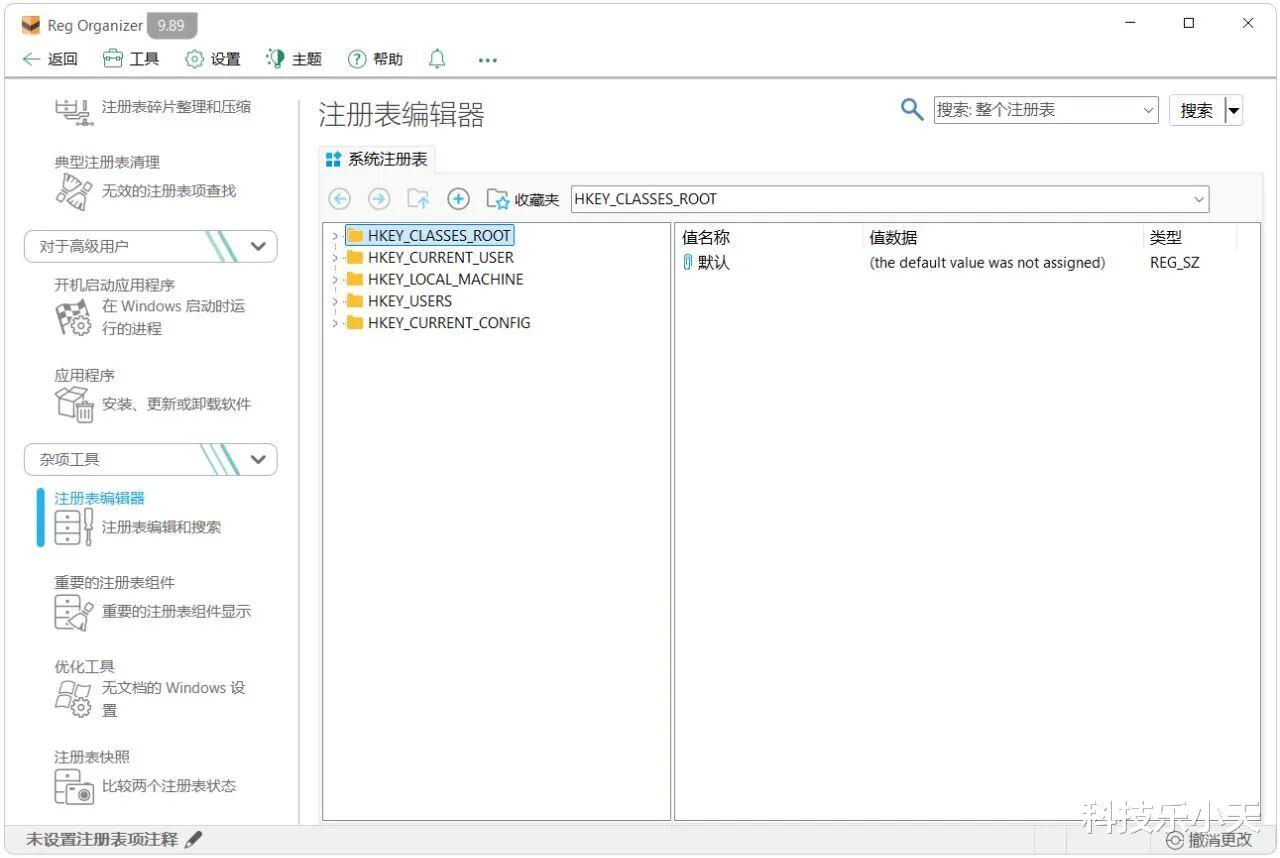The width and height of the screenshot is (1280, 858).
Task: Open the 收藏夹 favorites button
Action: (523, 199)
